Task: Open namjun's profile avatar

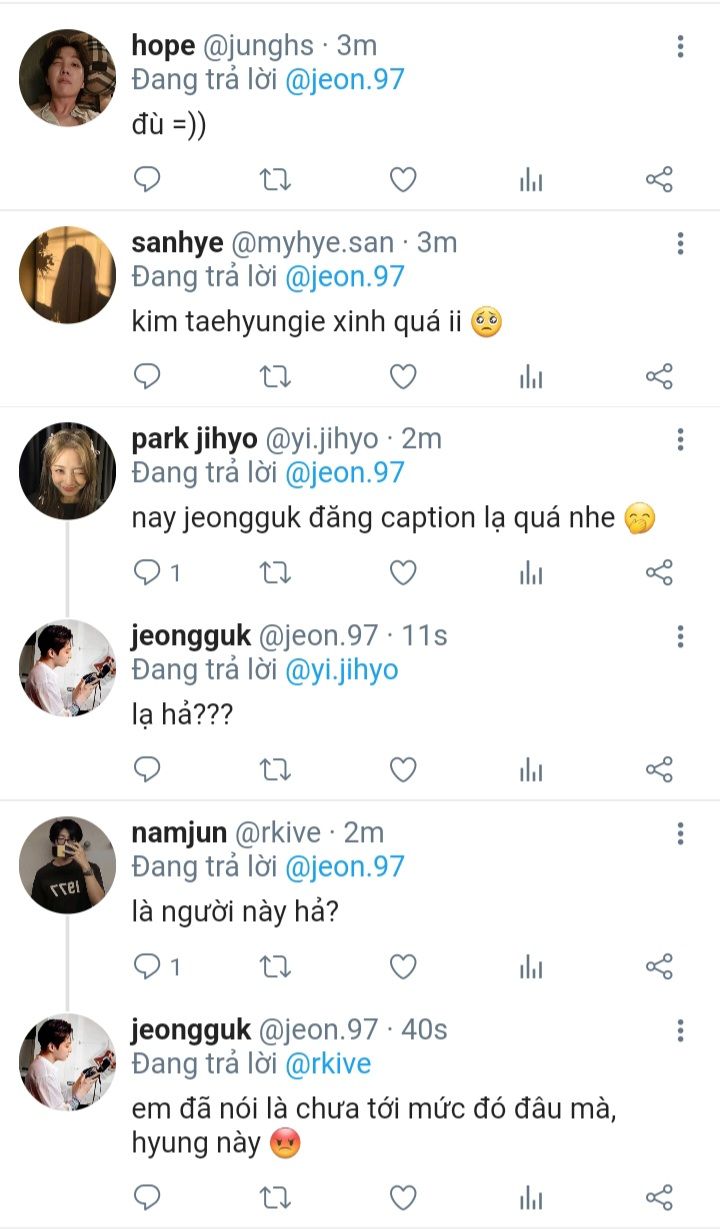Action: point(67,865)
